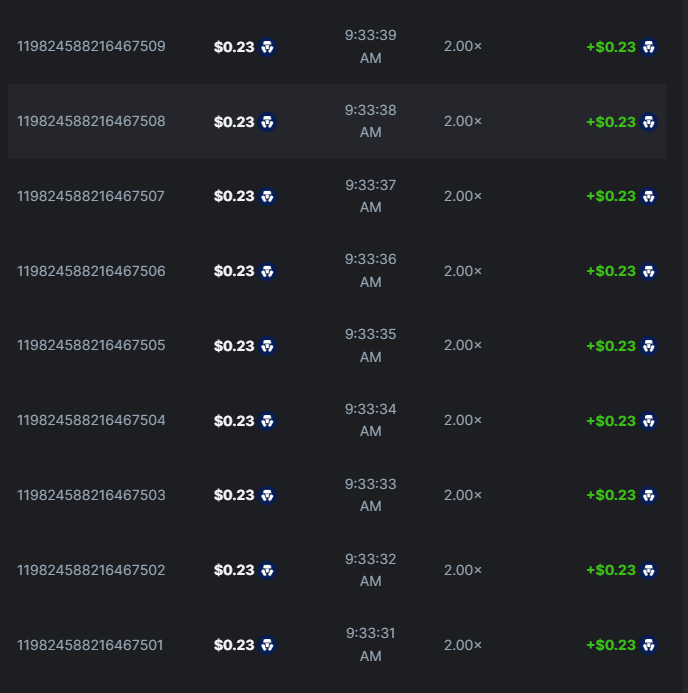Click the 9:33:34 AM timestamp
Image resolution: width=688 pixels, height=693 pixels.
[x=371, y=420]
